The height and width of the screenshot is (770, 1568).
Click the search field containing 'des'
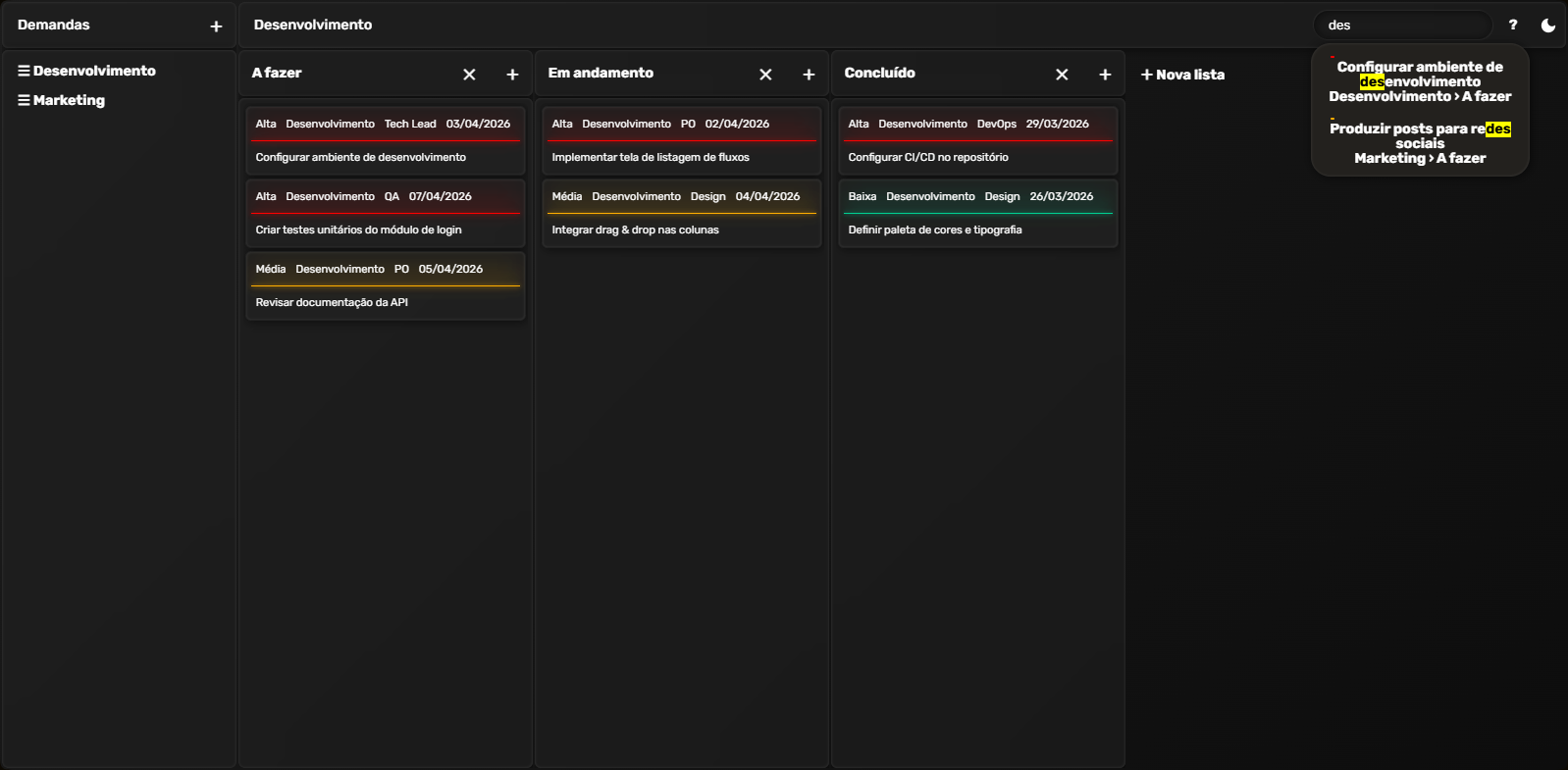point(1401,26)
